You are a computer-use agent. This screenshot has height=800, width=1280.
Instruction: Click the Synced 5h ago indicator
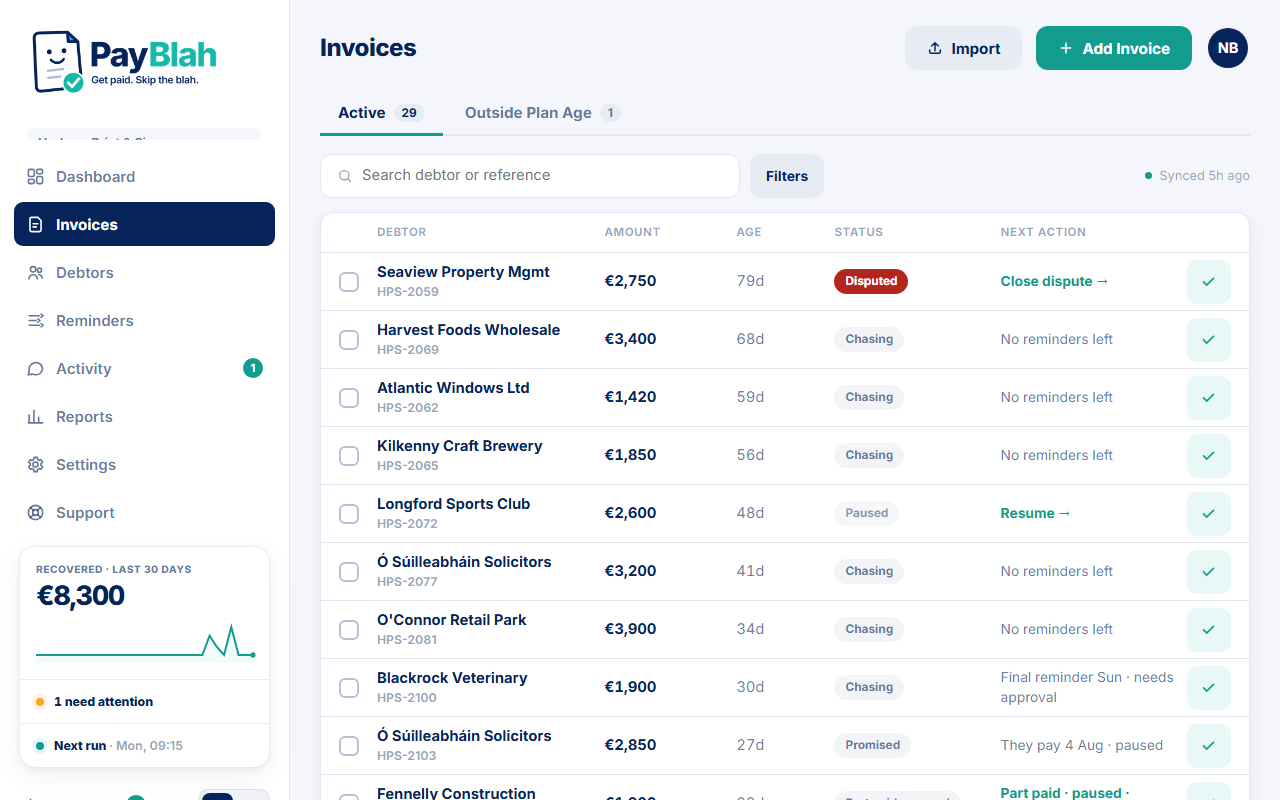pyautogui.click(x=1197, y=176)
